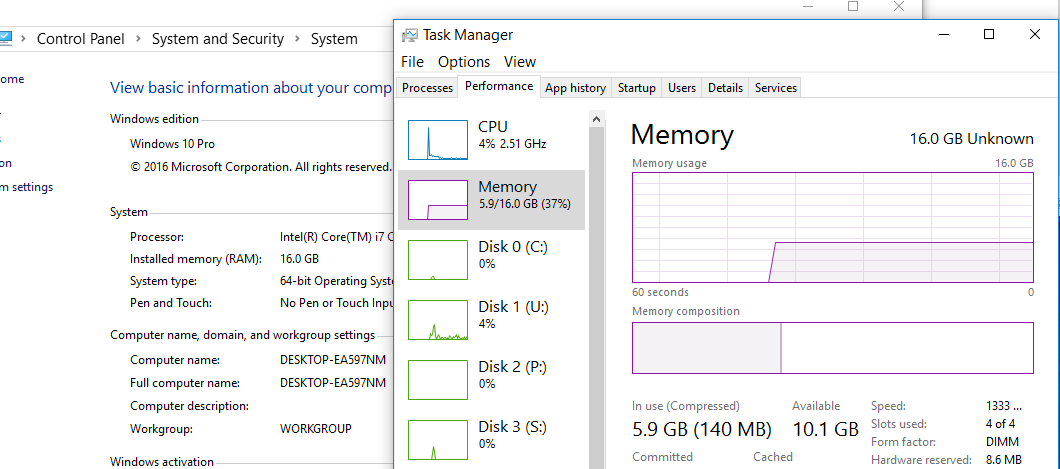Click the 16.0 GB installed memory value
1060x469 pixels.
pos(299,259)
